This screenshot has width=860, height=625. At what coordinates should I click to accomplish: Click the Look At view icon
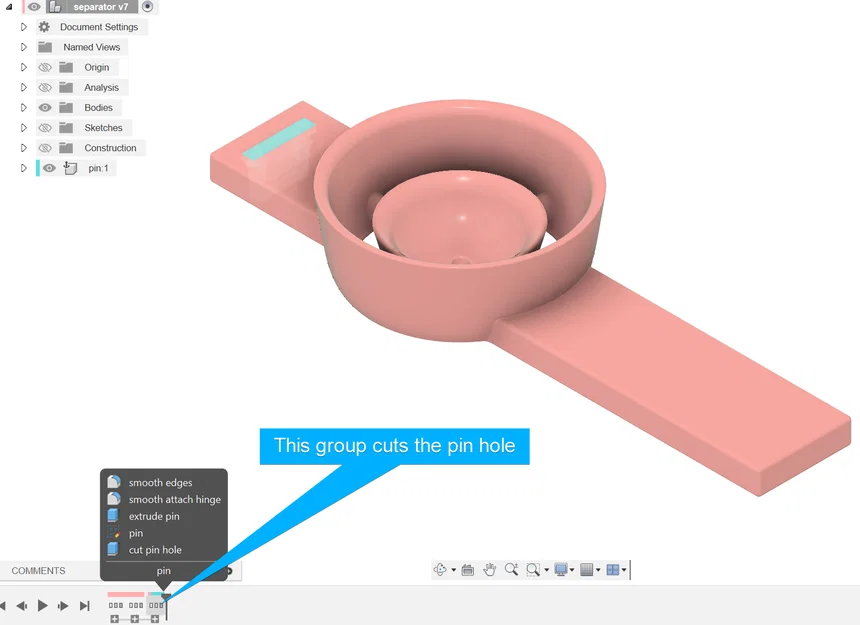(467, 569)
